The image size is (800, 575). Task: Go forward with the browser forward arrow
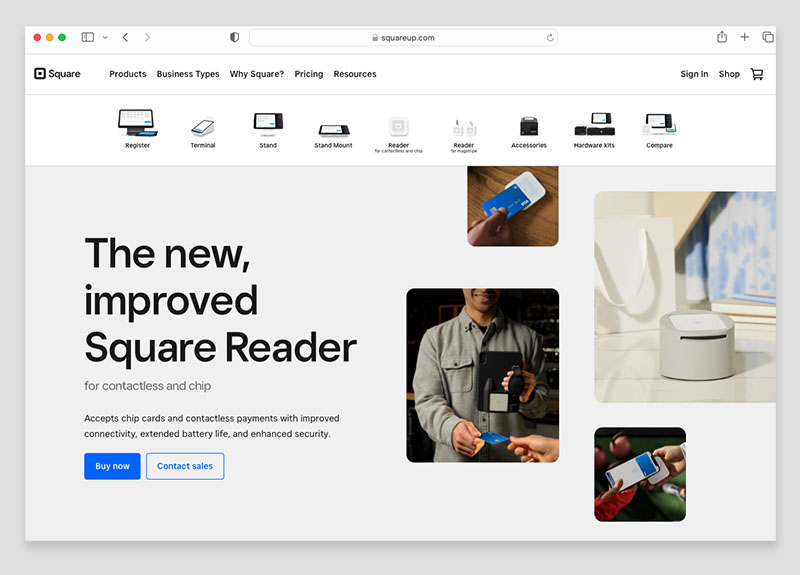coord(147,37)
